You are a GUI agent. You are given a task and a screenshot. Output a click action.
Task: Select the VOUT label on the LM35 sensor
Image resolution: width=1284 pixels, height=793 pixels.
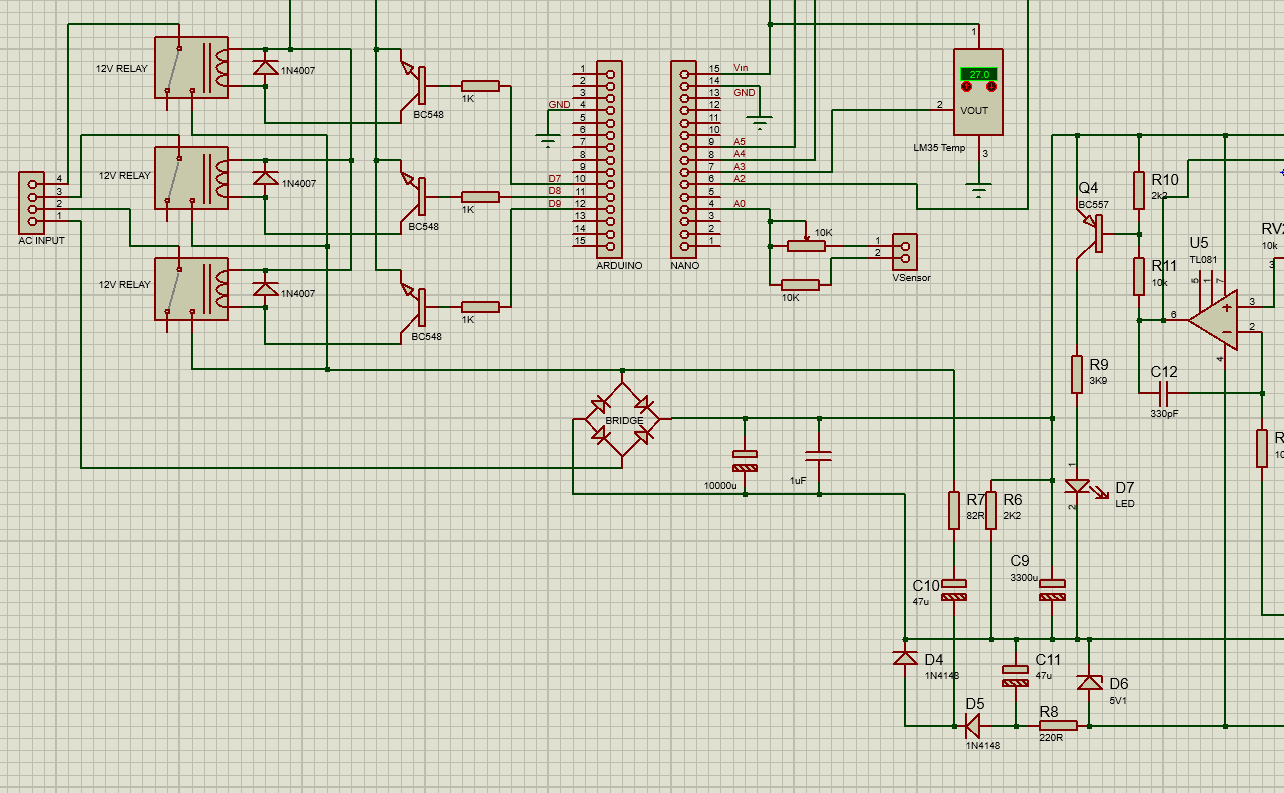pos(974,110)
